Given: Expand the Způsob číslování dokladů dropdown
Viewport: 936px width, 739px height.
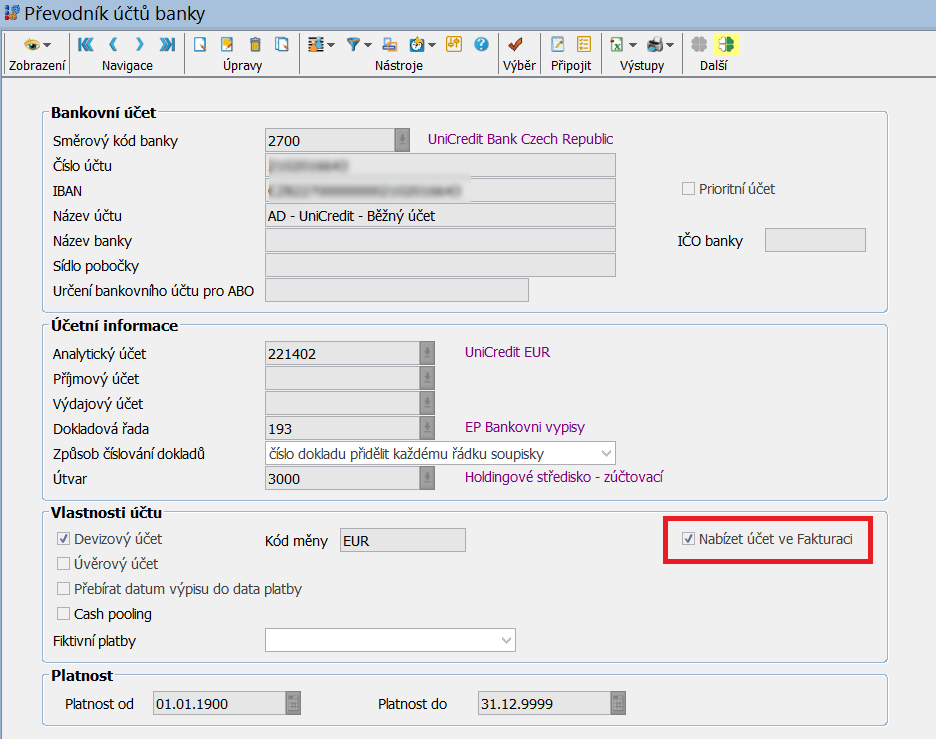Looking at the screenshot, I should pyautogui.click(x=605, y=454).
